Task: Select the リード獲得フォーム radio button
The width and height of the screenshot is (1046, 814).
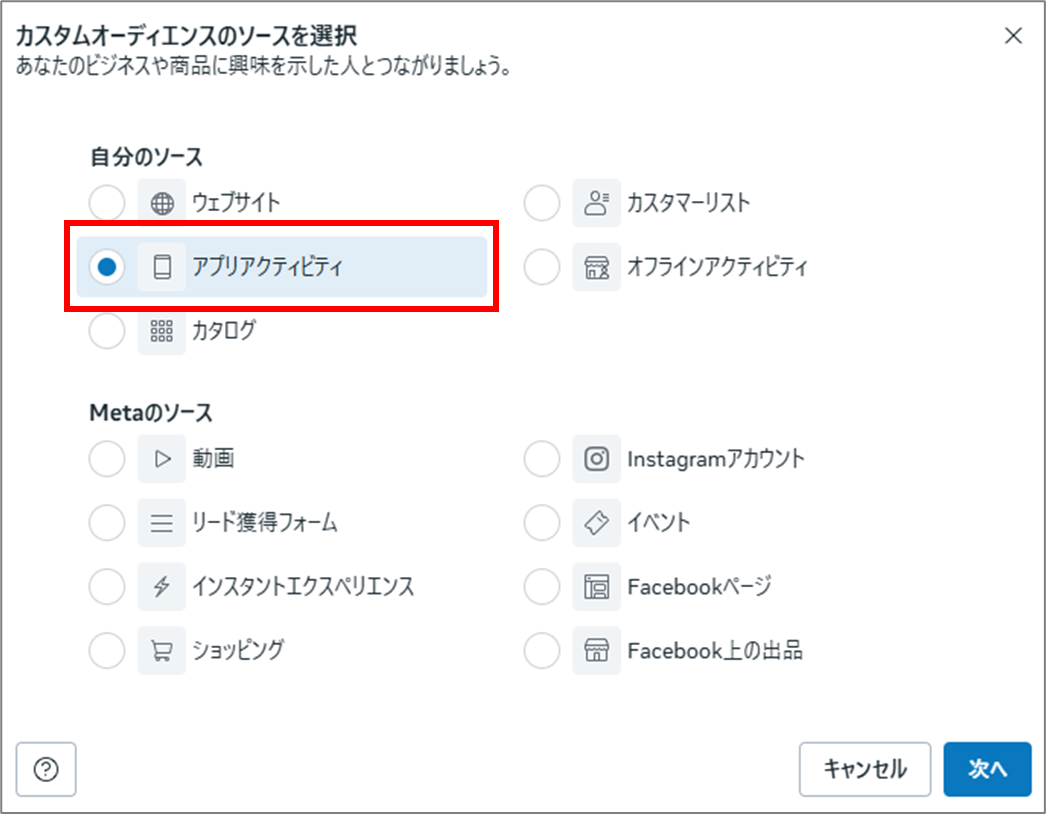Action: coord(107,523)
